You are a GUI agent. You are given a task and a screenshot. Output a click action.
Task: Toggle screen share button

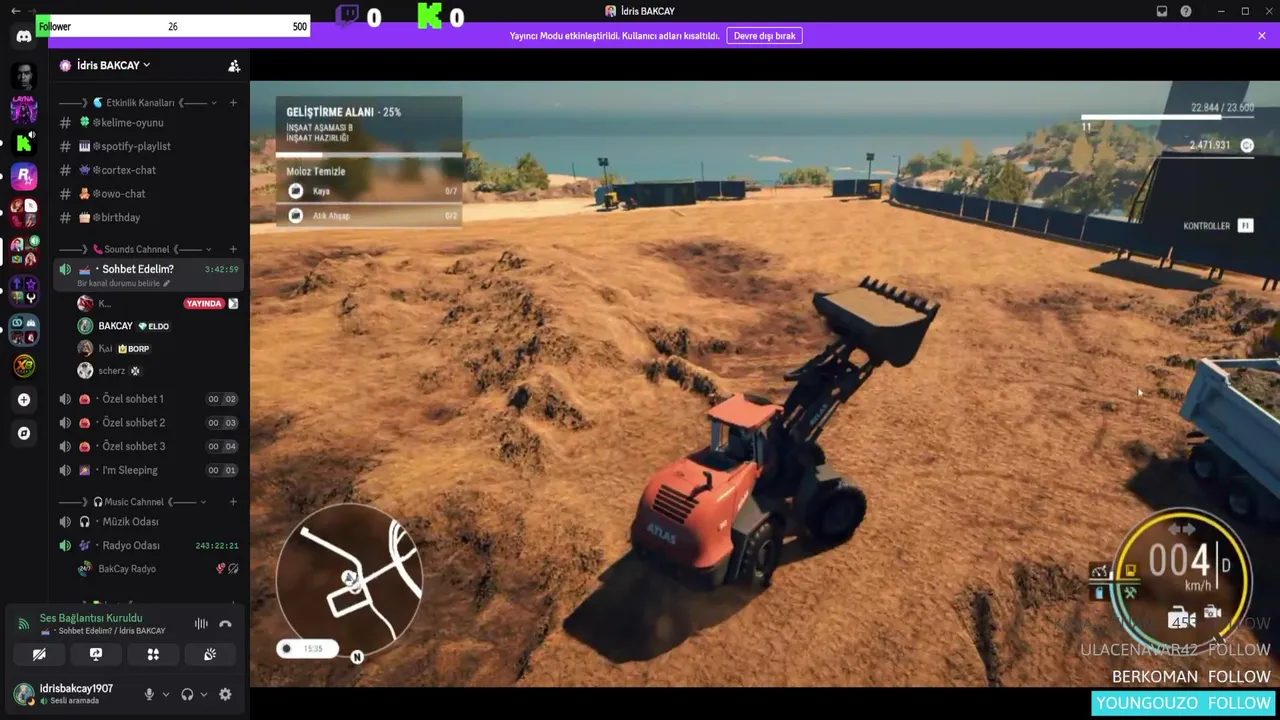(x=96, y=654)
